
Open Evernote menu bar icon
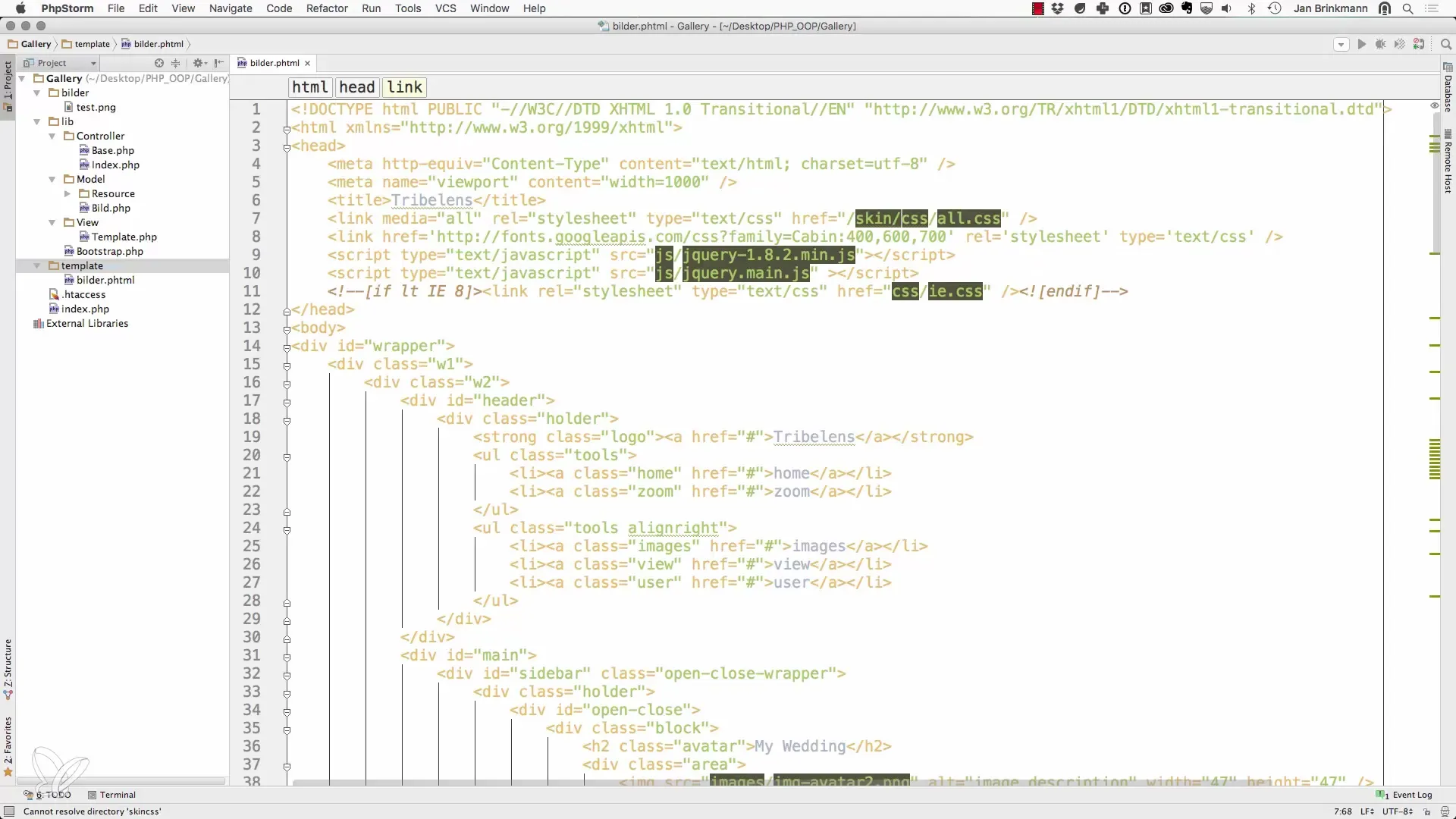pos(1187,8)
